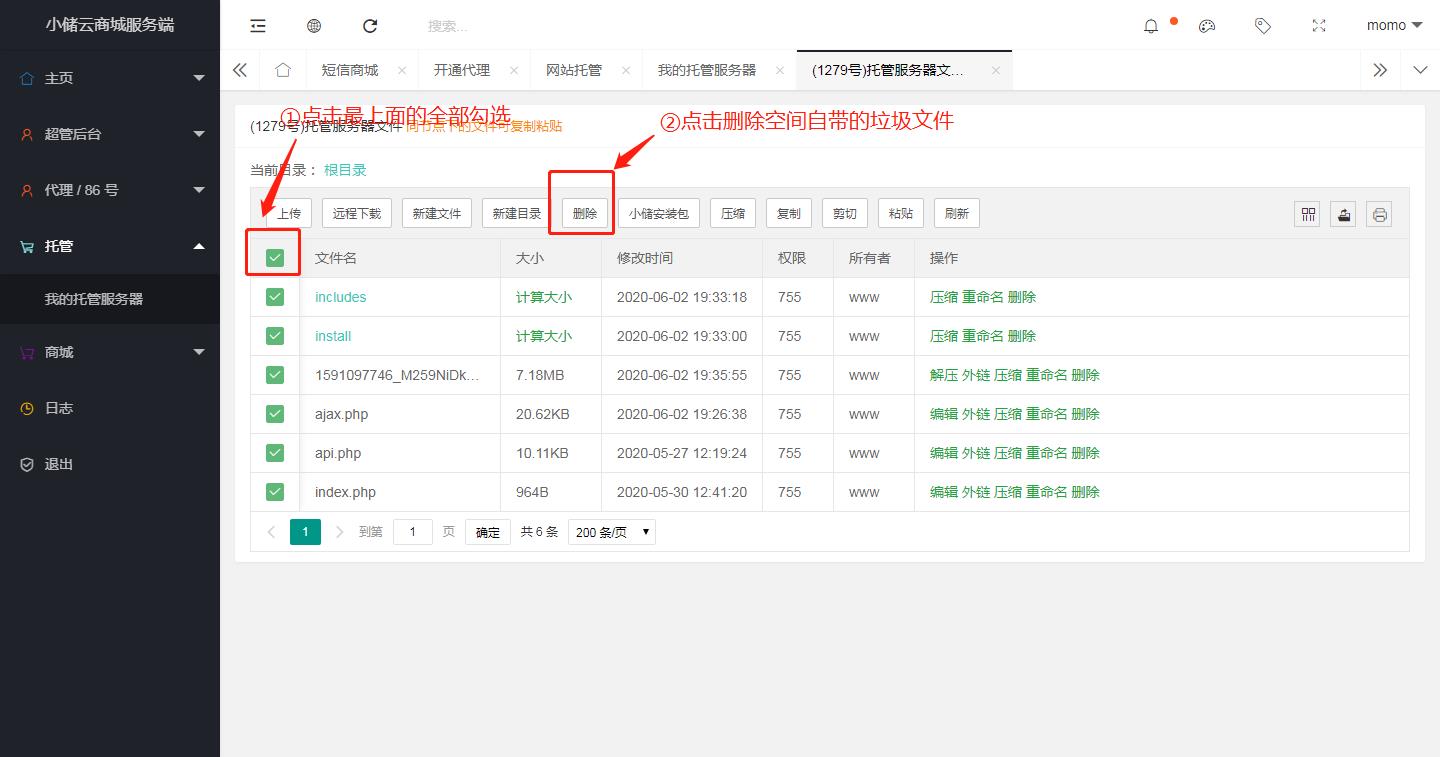Open the notification bell
Screen dimensions: 1440x757
click(x=1151, y=26)
